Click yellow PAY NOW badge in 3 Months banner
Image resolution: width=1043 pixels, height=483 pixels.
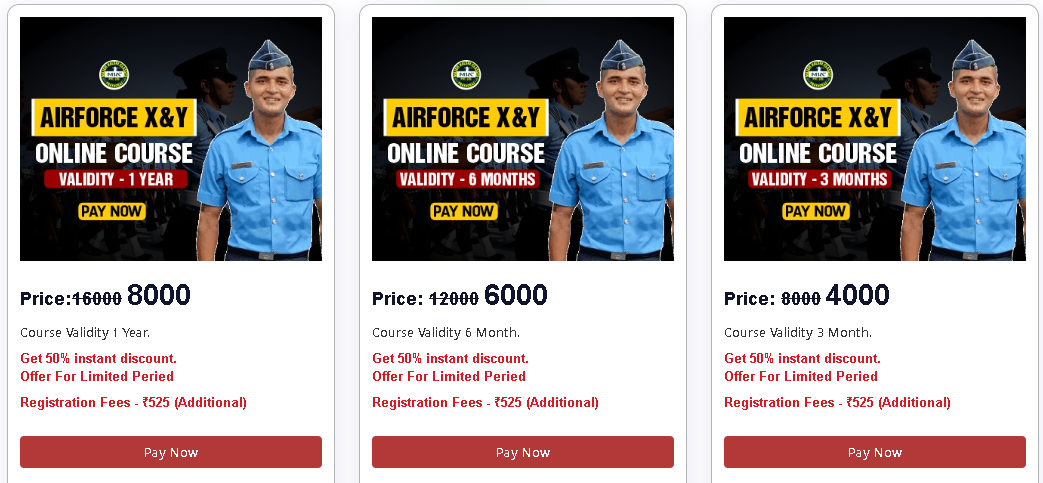coord(816,212)
